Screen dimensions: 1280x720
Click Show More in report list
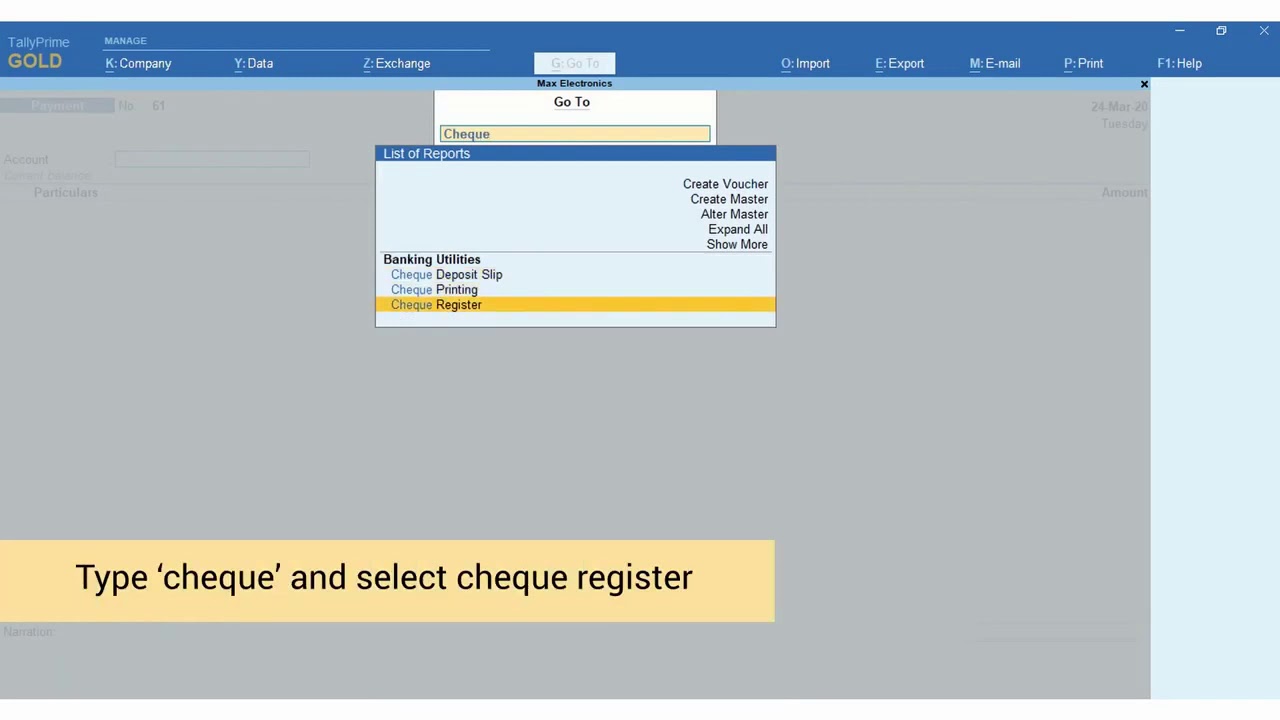point(737,244)
